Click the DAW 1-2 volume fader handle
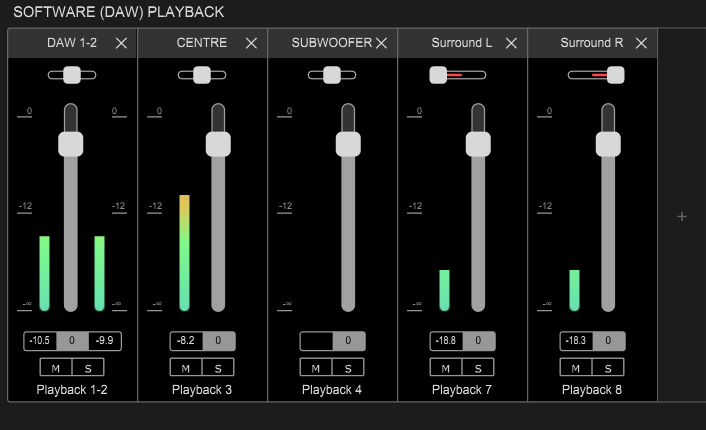The image size is (706, 430). click(x=71, y=143)
